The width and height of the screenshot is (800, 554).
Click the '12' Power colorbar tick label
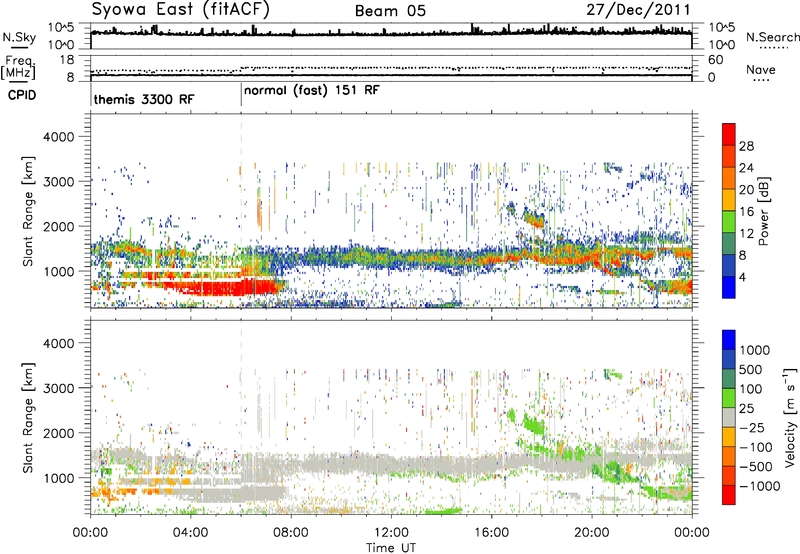coord(746,234)
